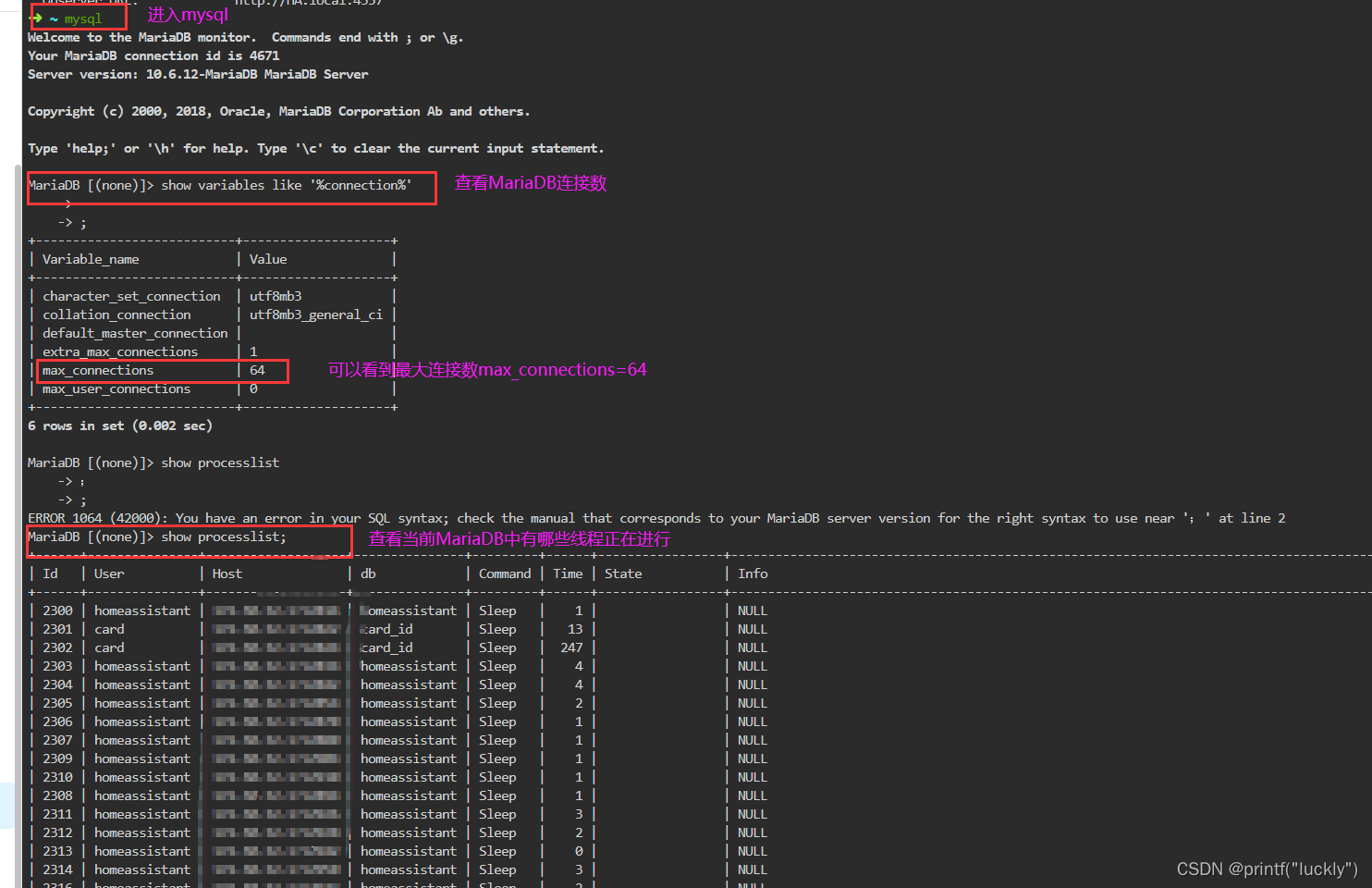The height and width of the screenshot is (888, 1372).
Task: Click the 'Server version: 10.6.12-MariaDB' line
Action: [x=198, y=74]
